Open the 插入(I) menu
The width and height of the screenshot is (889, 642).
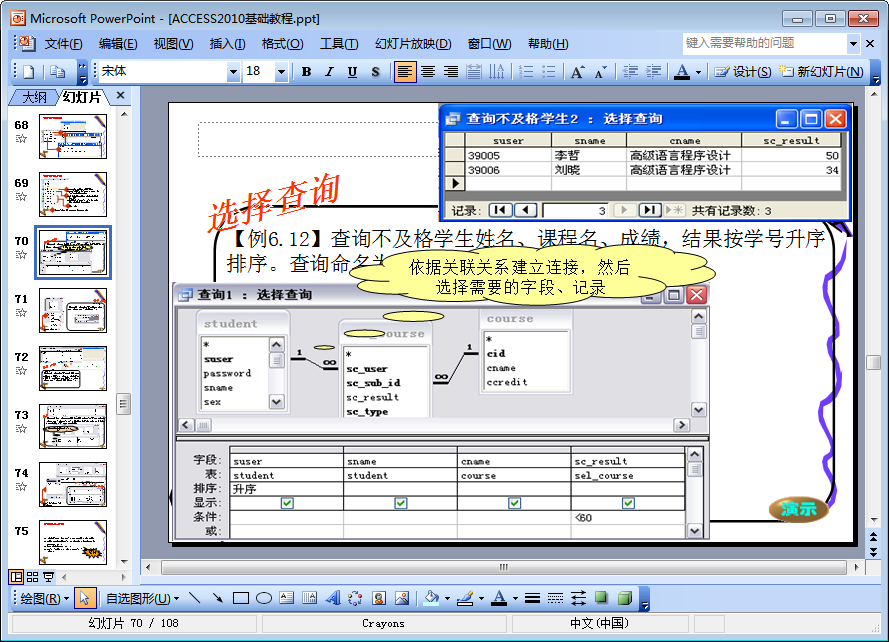click(x=227, y=44)
